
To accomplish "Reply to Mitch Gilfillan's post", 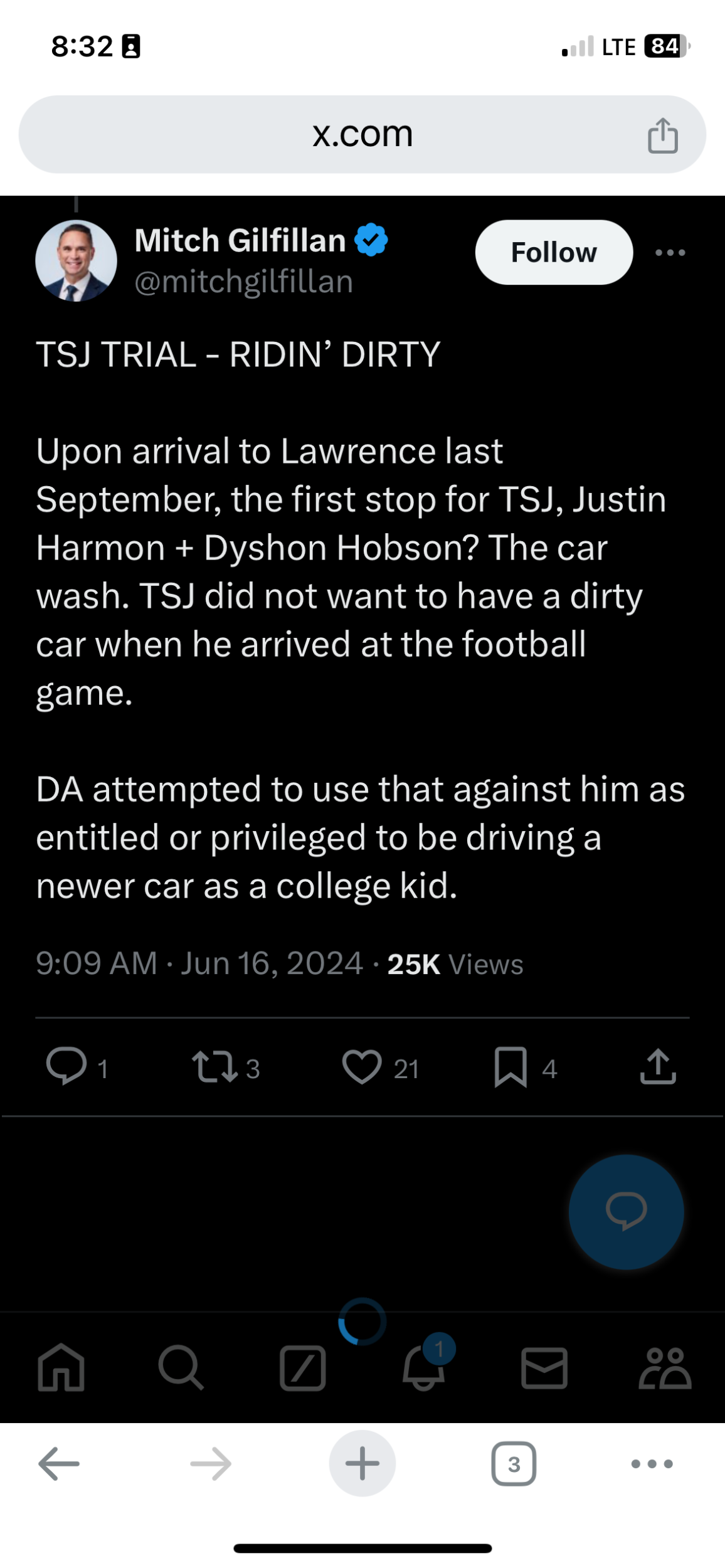I will [66, 1066].
